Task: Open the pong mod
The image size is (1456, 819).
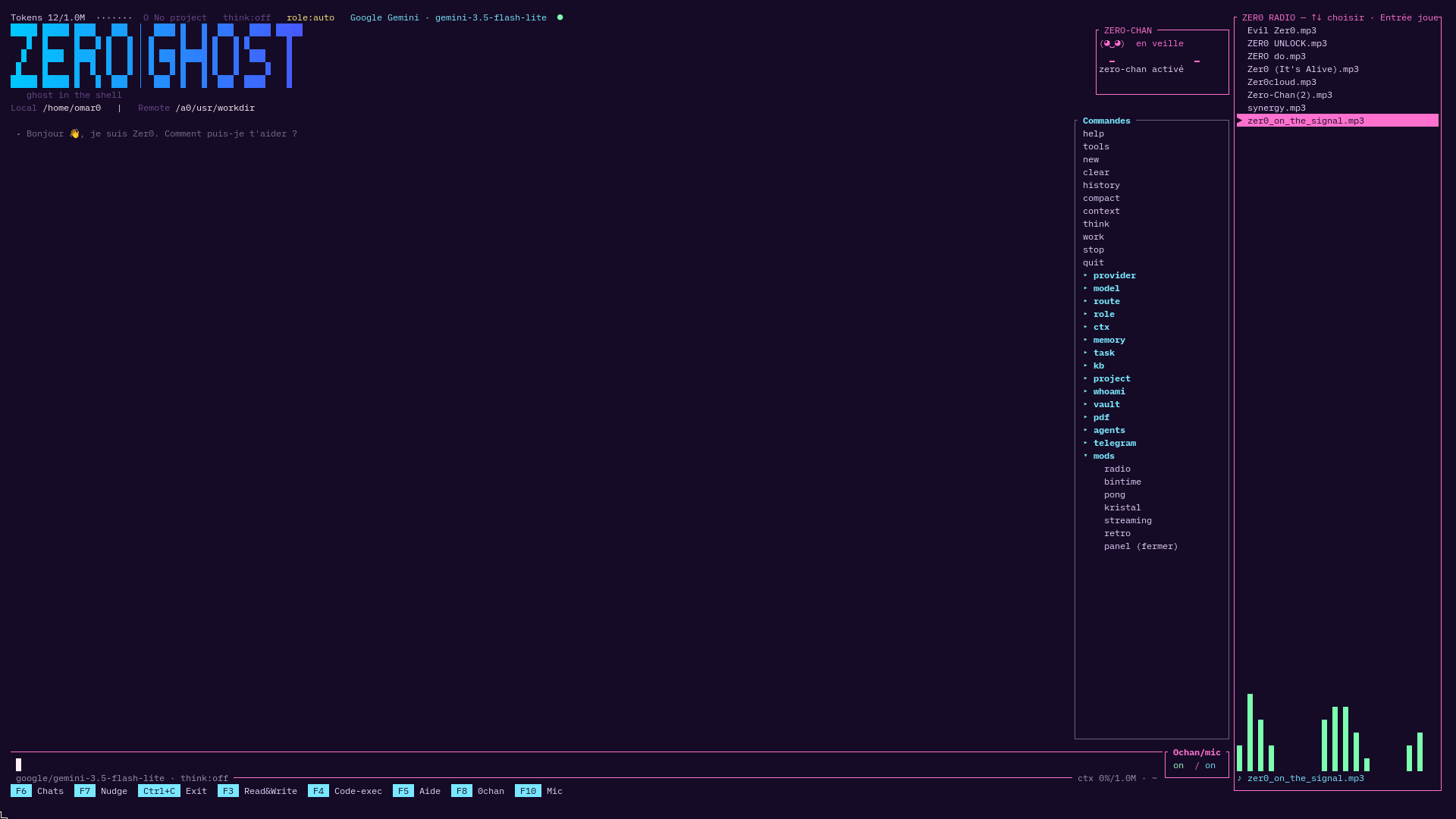Action: pyautogui.click(x=1115, y=494)
